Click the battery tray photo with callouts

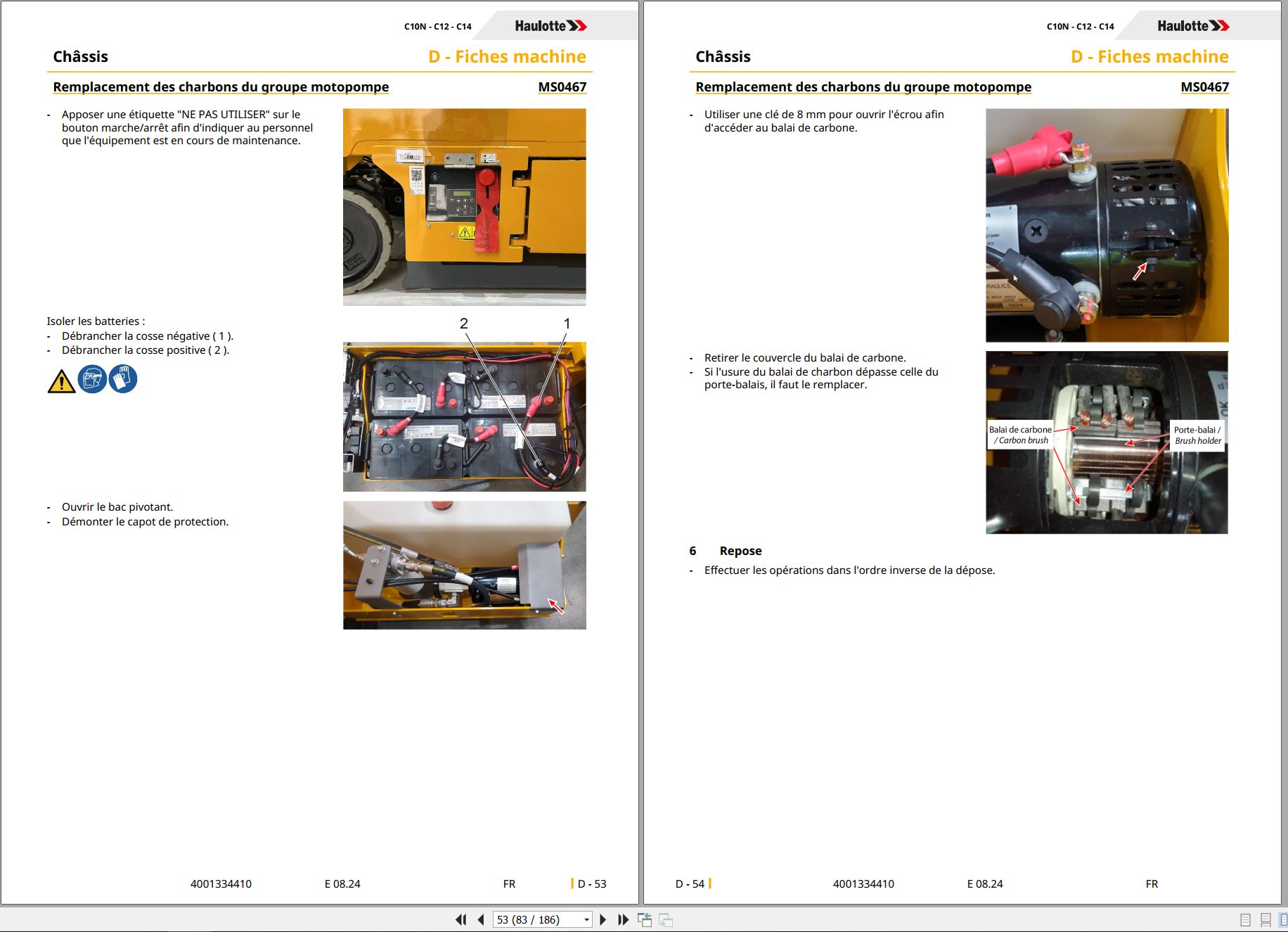pos(464,416)
